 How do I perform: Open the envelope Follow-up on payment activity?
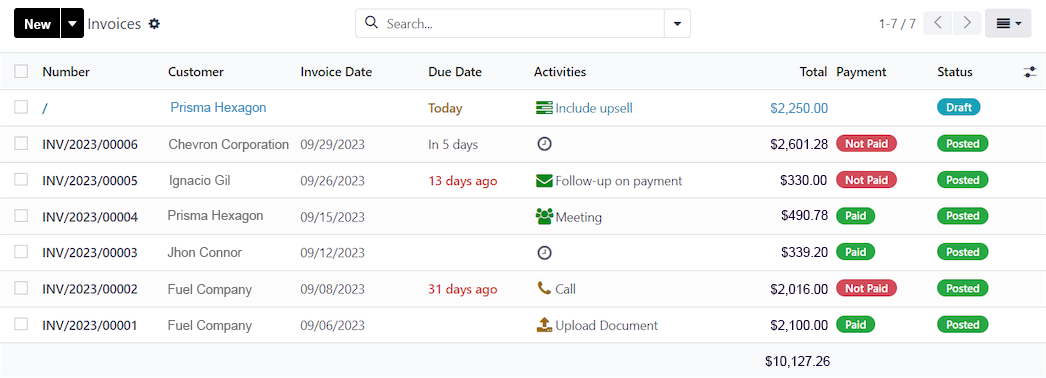click(544, 180)
